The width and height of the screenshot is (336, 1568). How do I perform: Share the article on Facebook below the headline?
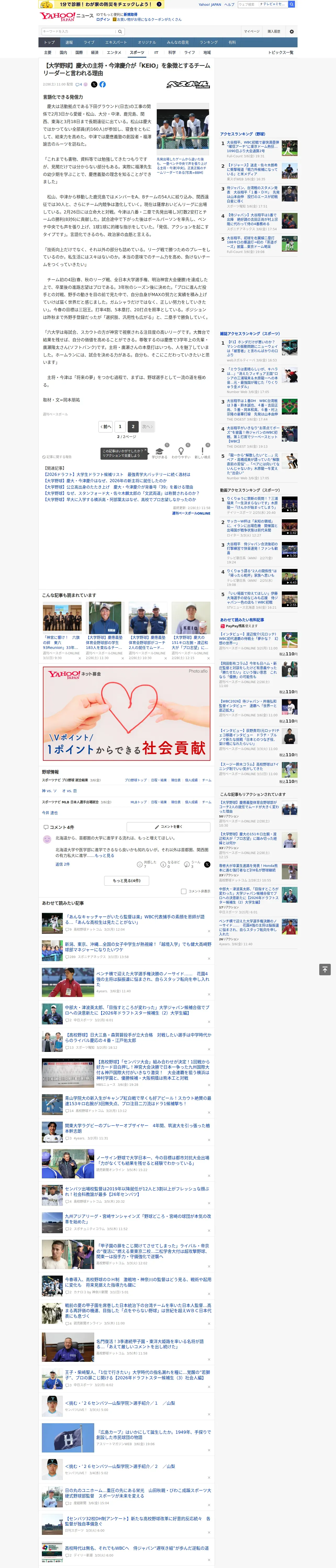click(102, 85)
